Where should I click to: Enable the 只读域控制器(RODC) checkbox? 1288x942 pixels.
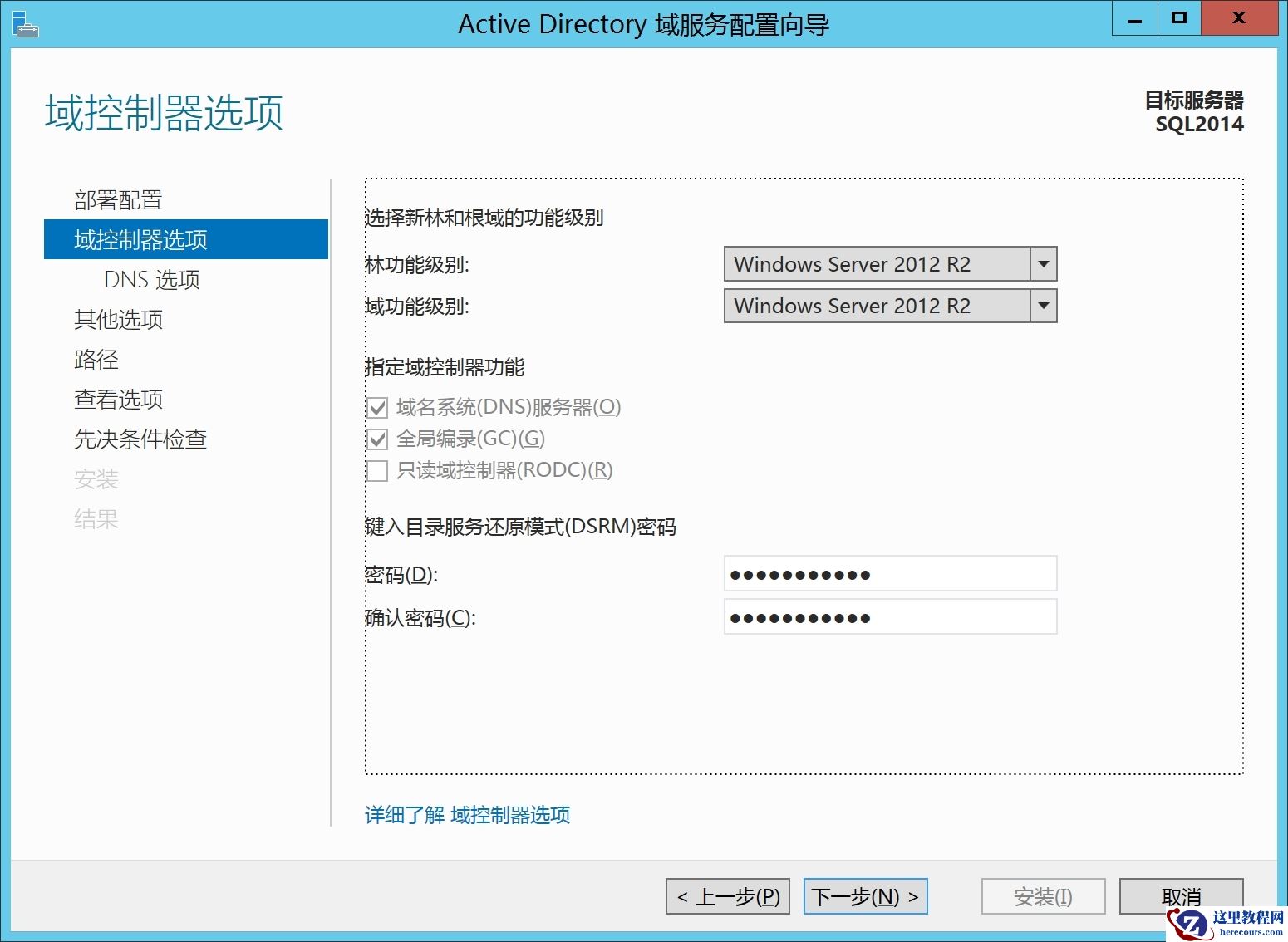pos(377,470)
